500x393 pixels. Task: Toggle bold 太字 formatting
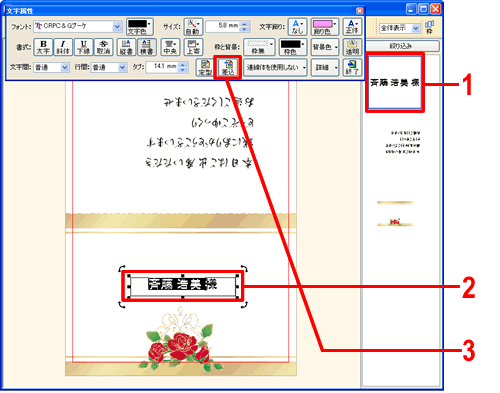tap(43, 47)
